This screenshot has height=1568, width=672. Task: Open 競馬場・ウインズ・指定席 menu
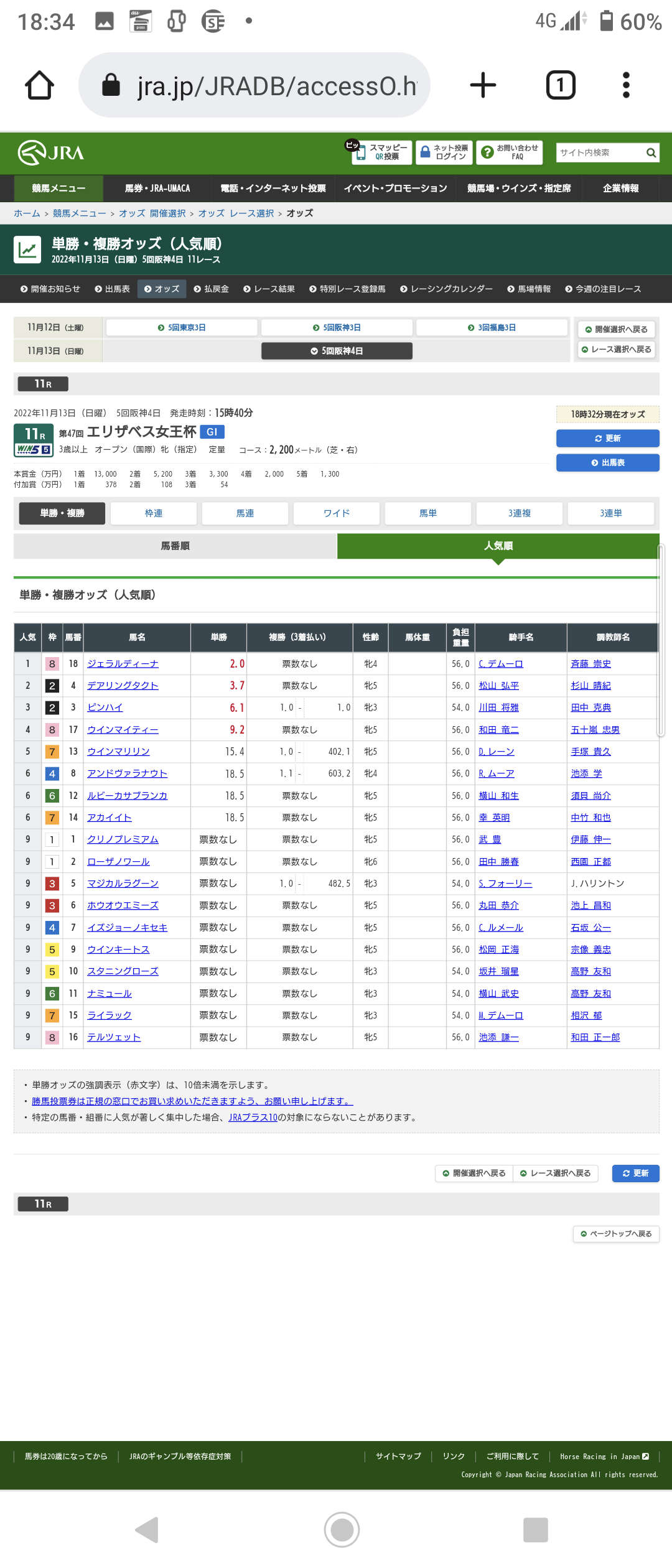[519, 189]
